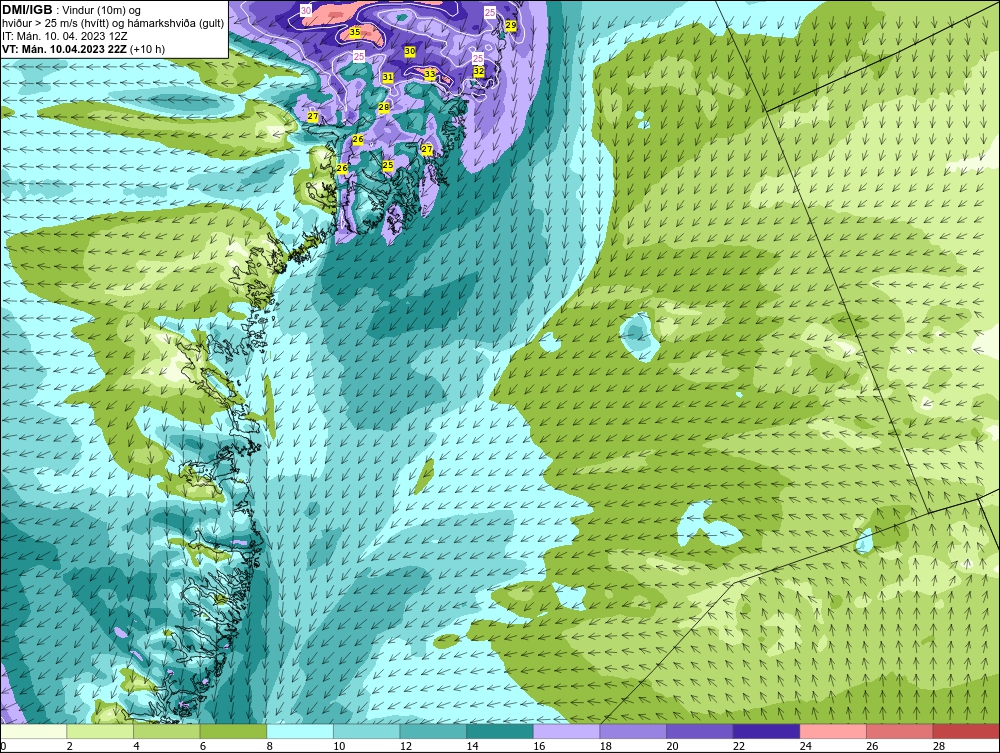
Task: Select the 24–26 m/s salmon pink swatch
Action: (x=833, y=731)
